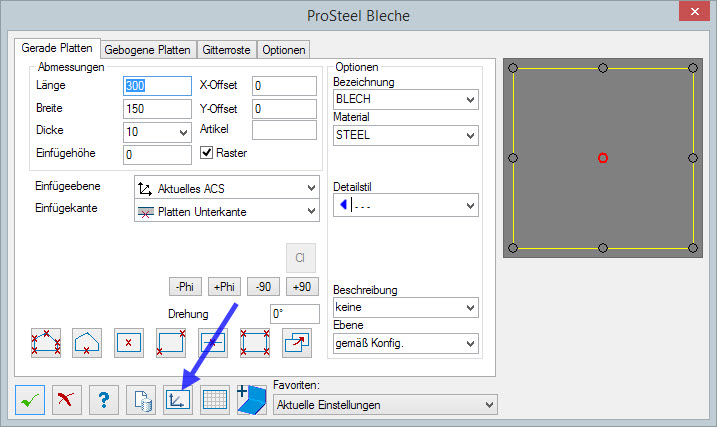
Task: Cancel with the red X button
Action: pos(67,400)
